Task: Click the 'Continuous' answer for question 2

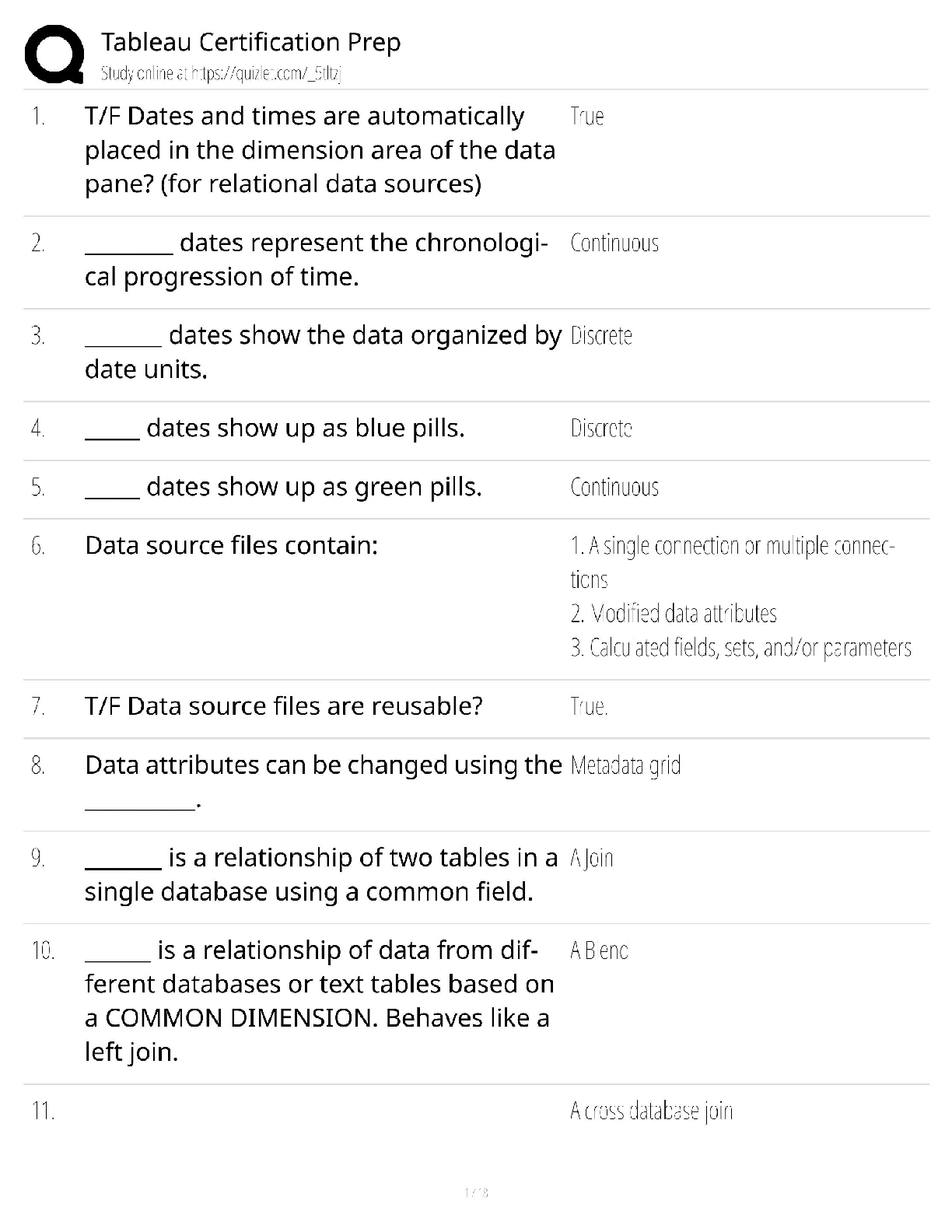Action: tap(614, 243)
